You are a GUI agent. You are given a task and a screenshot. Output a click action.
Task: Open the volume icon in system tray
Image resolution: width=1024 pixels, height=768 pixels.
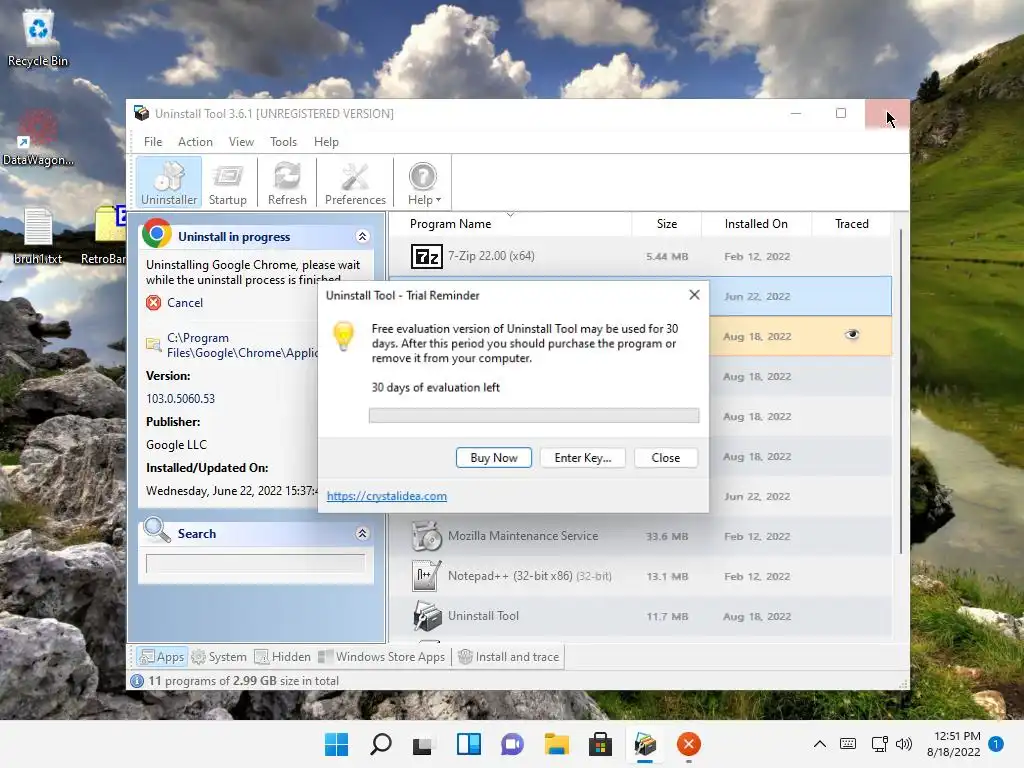(x=904, y=744)
